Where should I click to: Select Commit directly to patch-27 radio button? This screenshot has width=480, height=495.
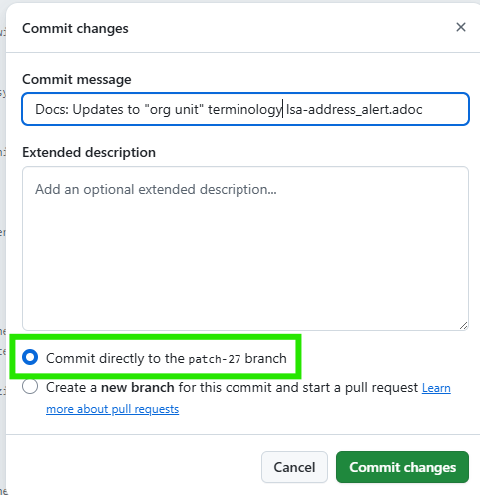(x=30, y=357)
